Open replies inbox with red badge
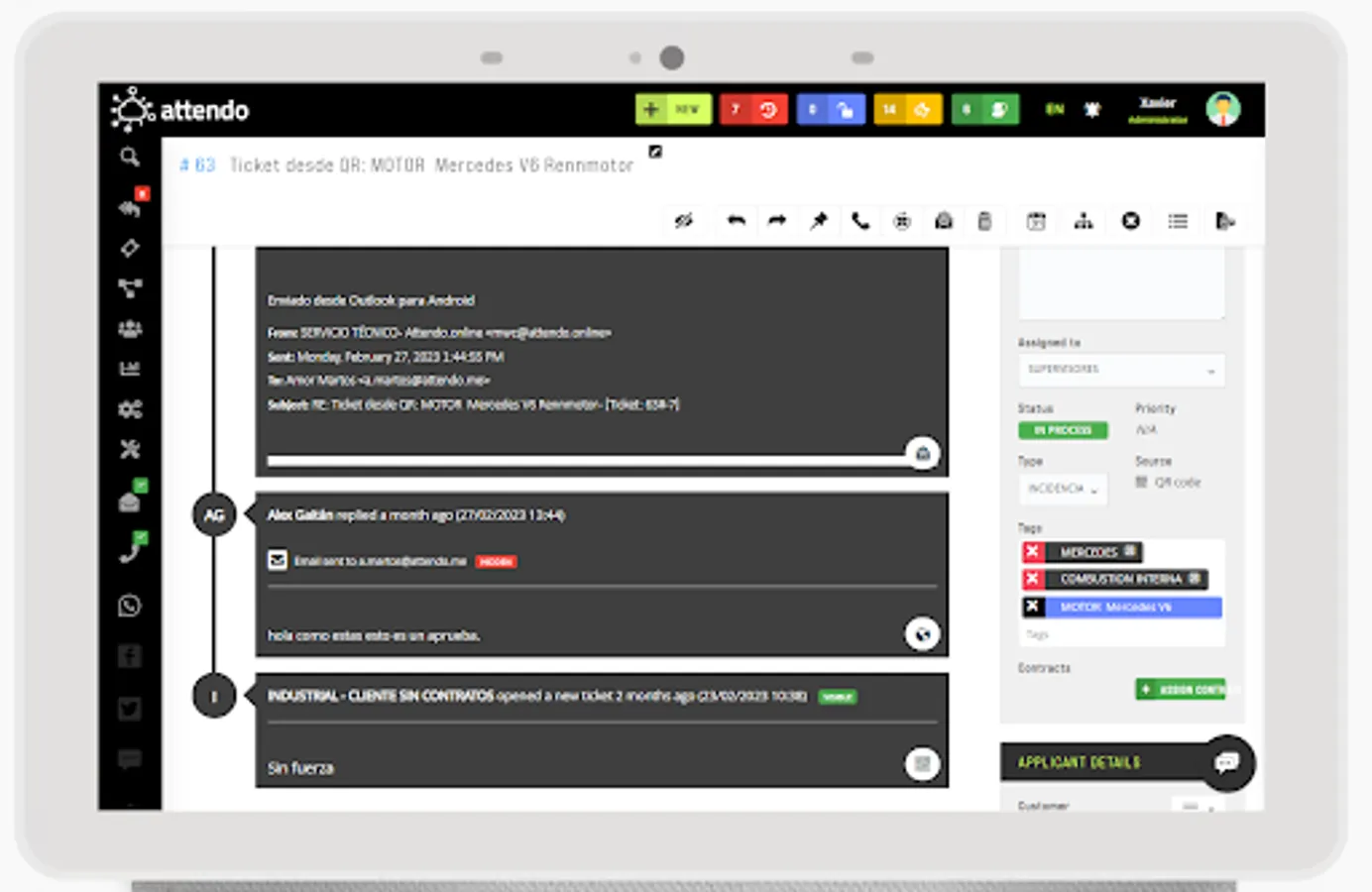This screenshot has width=1372, height=892. click(x=131, y=207)
